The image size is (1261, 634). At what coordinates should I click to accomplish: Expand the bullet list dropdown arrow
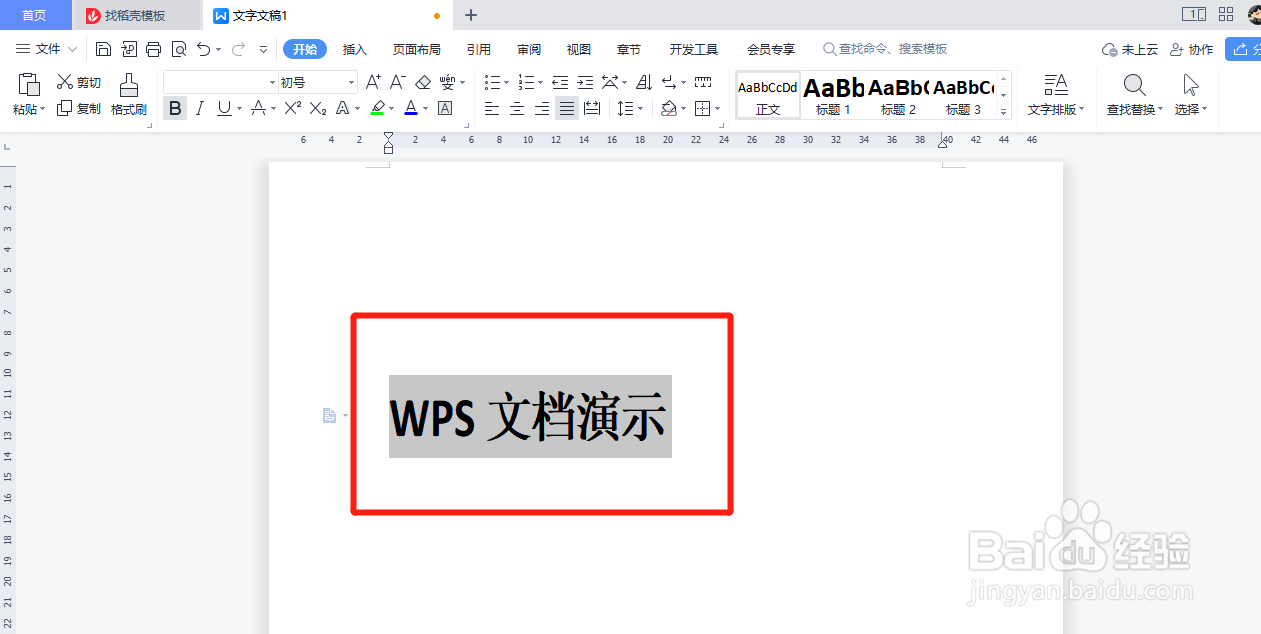[x=506, y=82]
